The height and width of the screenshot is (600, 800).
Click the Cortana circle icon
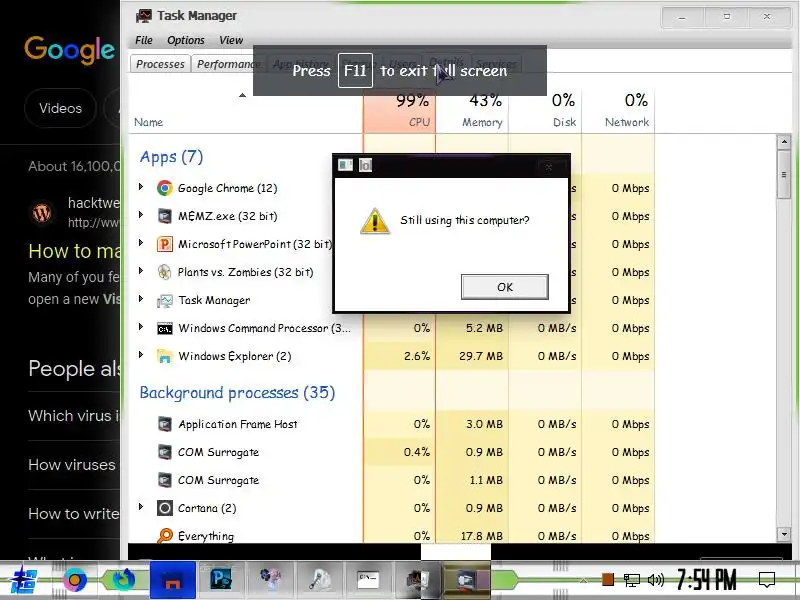pyautogui.click(x=164, y=508)
